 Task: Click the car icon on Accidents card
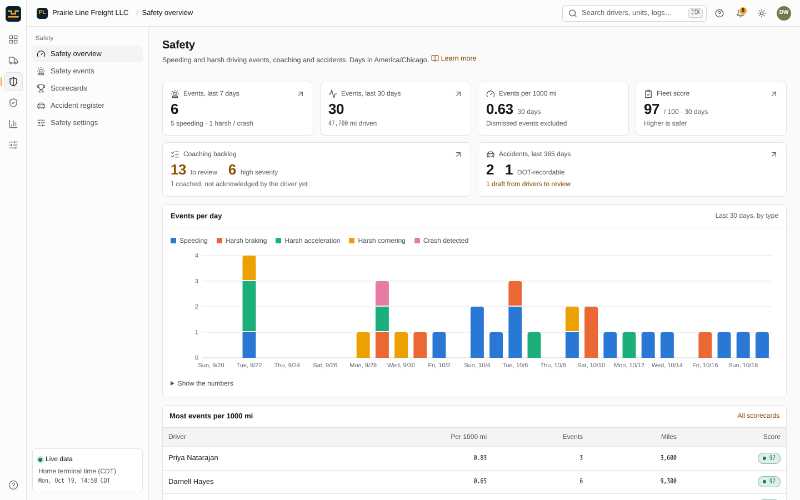click(490, 154)
